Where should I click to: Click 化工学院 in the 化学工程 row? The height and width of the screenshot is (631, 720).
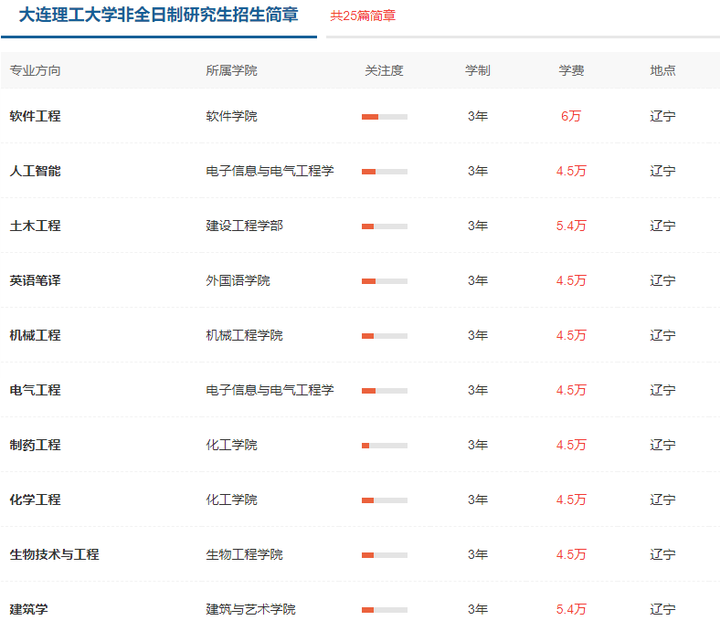231,500
